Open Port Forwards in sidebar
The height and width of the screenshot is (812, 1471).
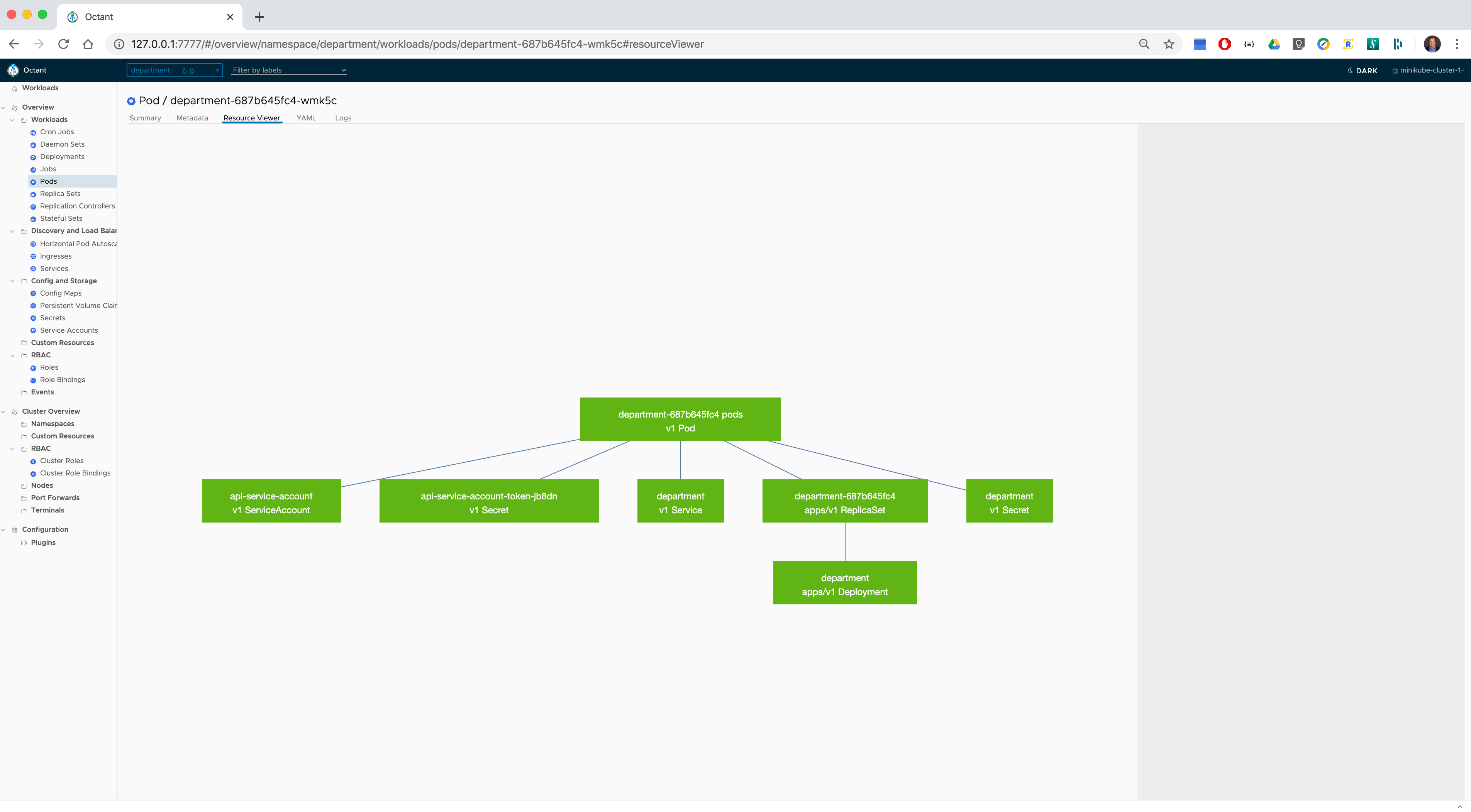click(x=55, y=497)
